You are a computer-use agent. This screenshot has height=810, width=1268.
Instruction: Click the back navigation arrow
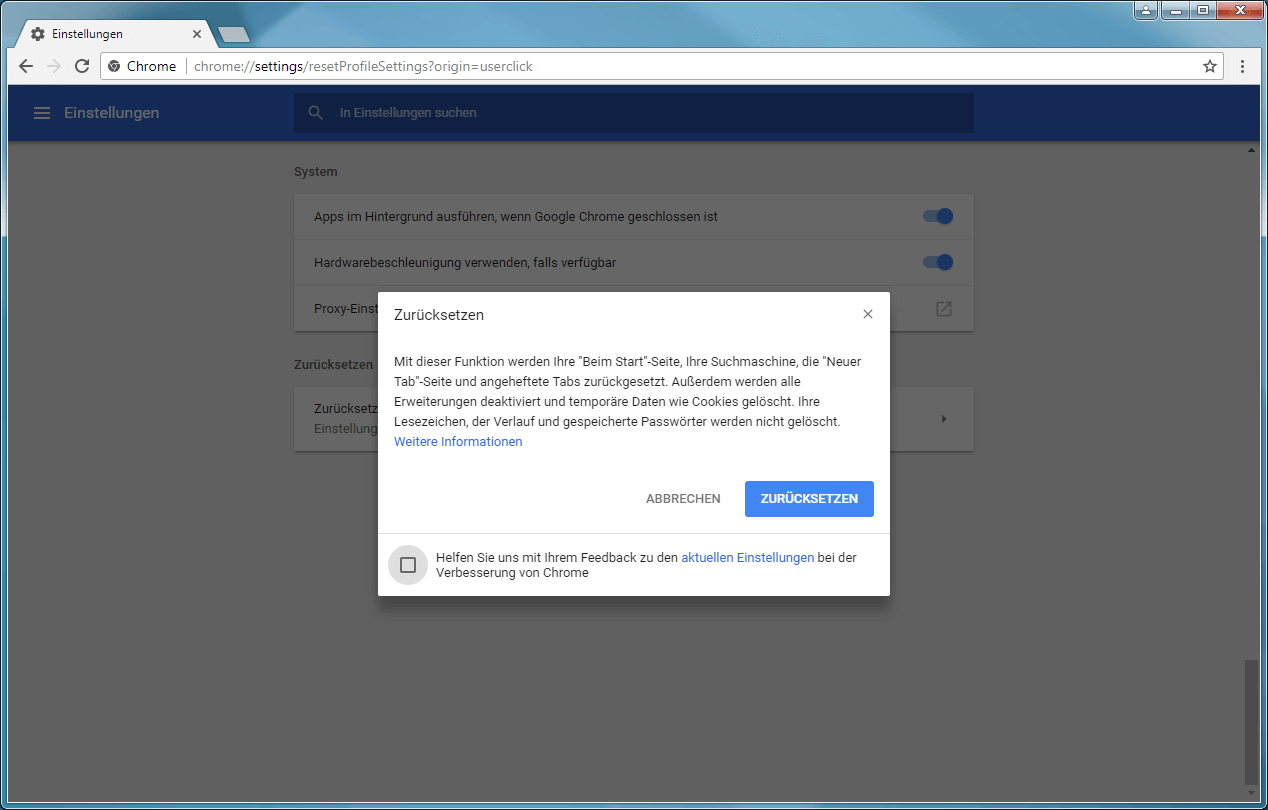coord(26,66)
